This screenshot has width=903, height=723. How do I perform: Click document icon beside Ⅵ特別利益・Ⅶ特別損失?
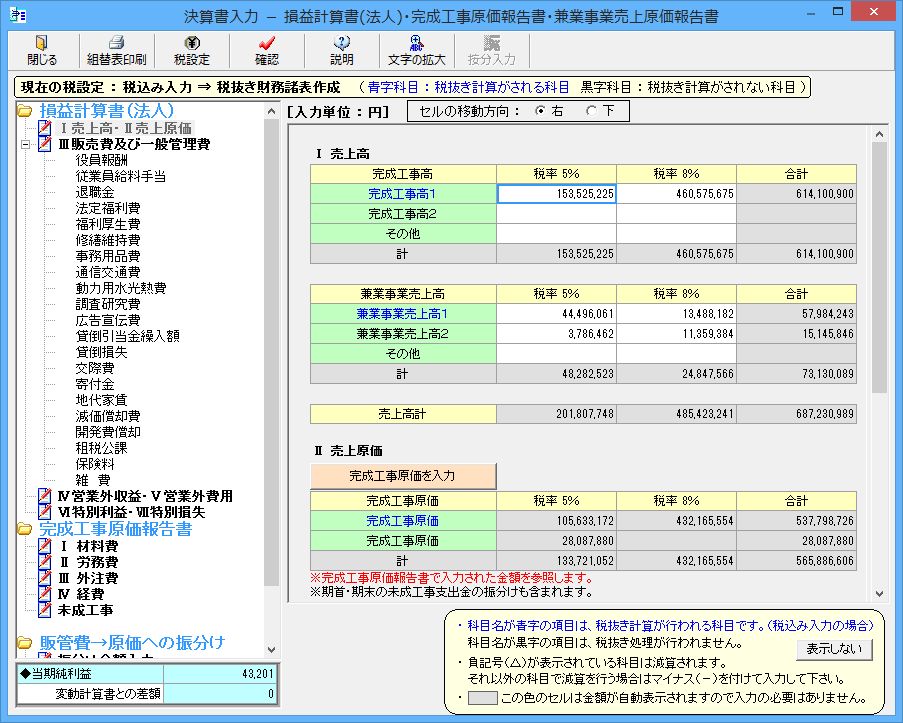(x=45, y=512)
